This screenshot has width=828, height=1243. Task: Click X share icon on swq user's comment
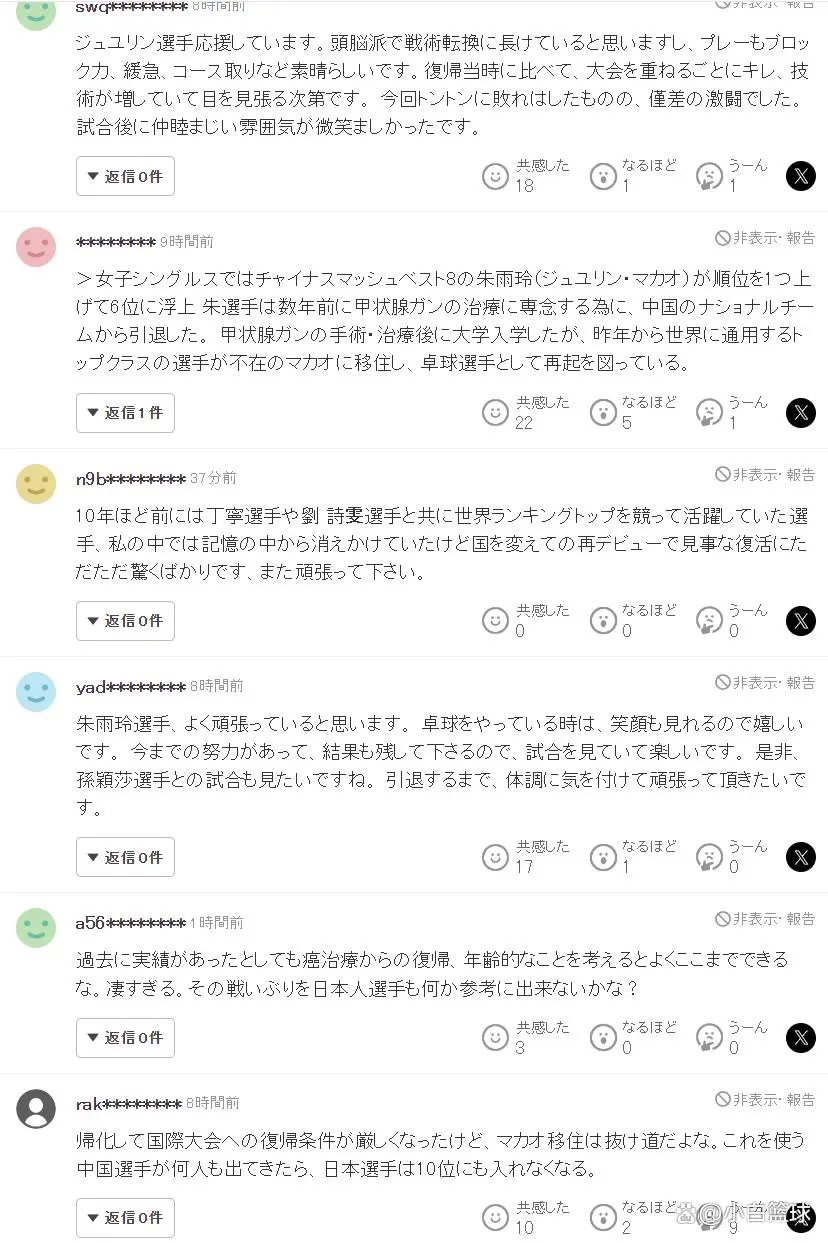800,176
